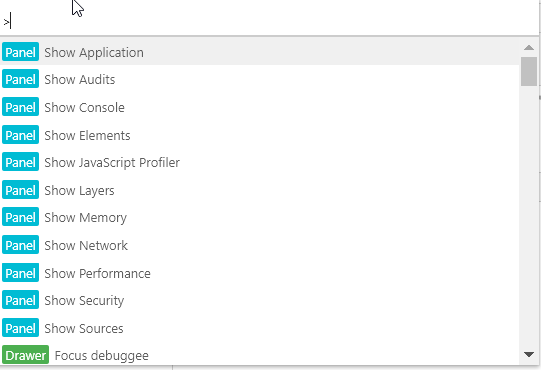Image resolution: width=541 pixels, height=370 pixels.
Task: Open the Show Console panel command
Action: pyautogui.click(x=259, y=107)
